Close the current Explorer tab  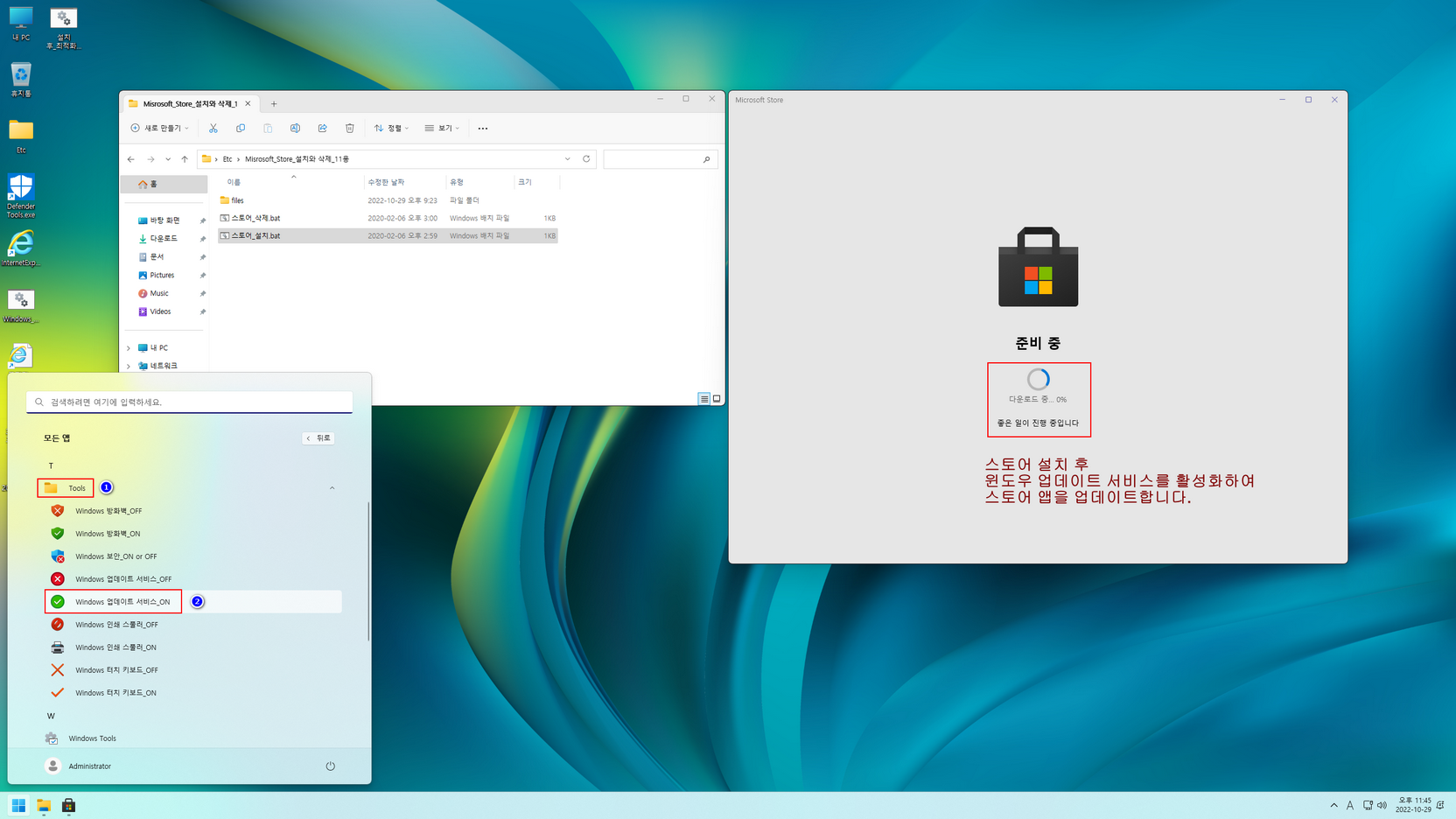pos(248,104)
